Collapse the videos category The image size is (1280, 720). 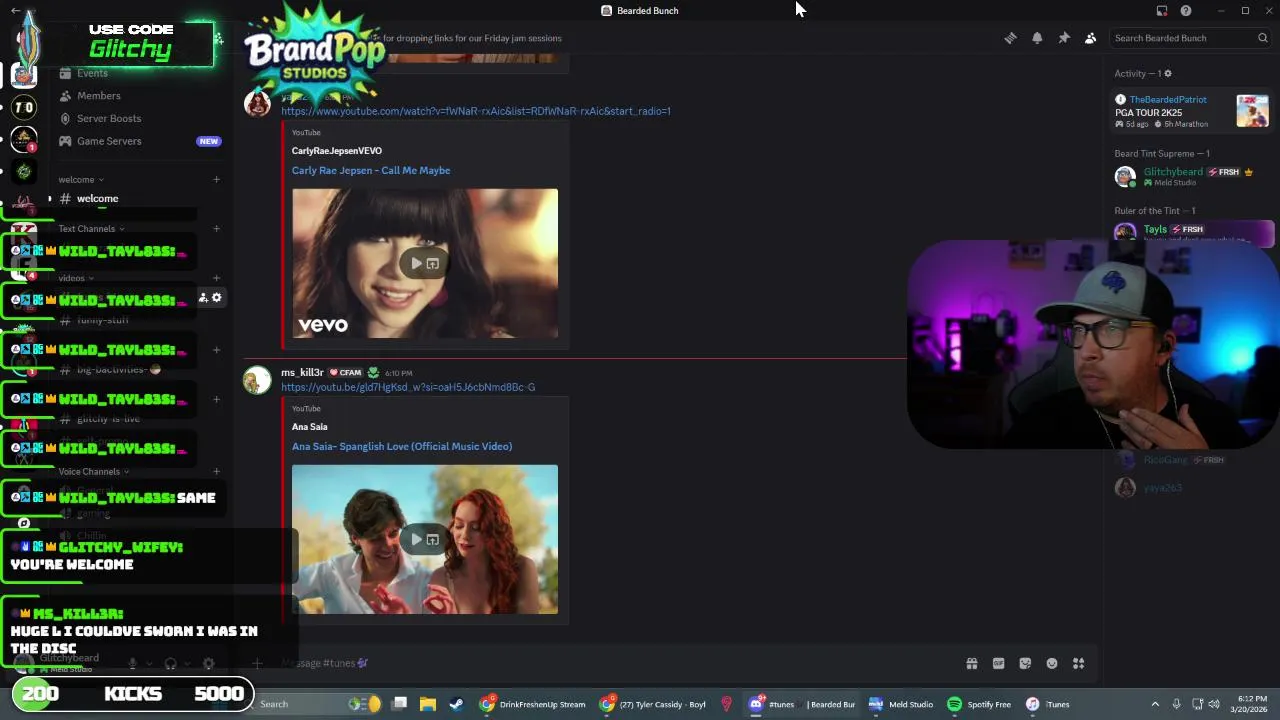point(75,278)
